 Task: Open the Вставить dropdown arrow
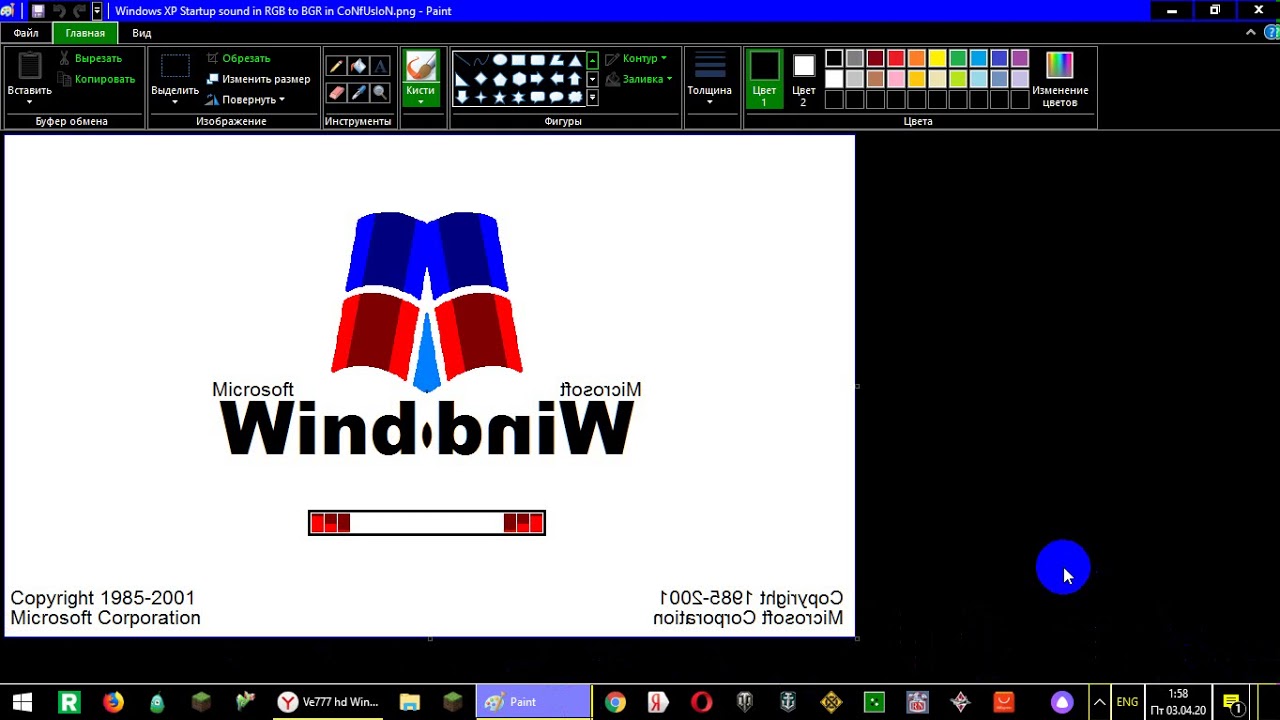click(29, 101)
